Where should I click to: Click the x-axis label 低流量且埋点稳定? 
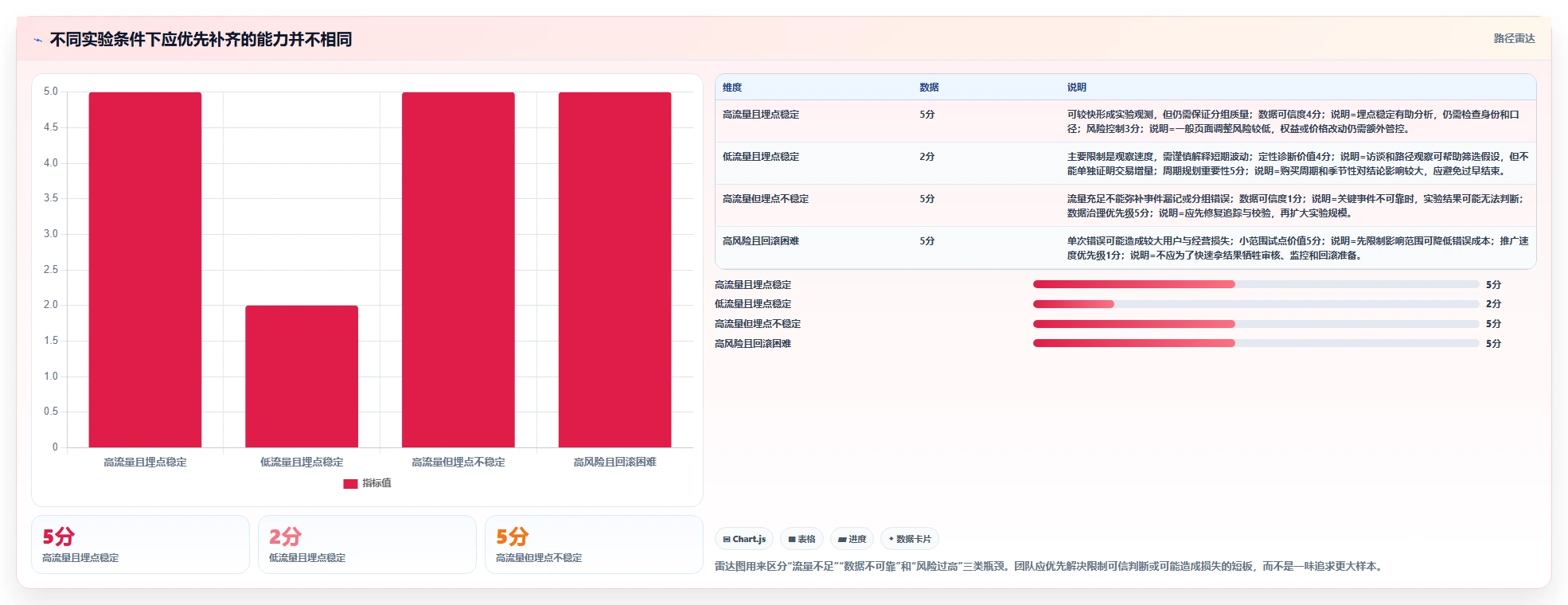click(x=302, y=462)
